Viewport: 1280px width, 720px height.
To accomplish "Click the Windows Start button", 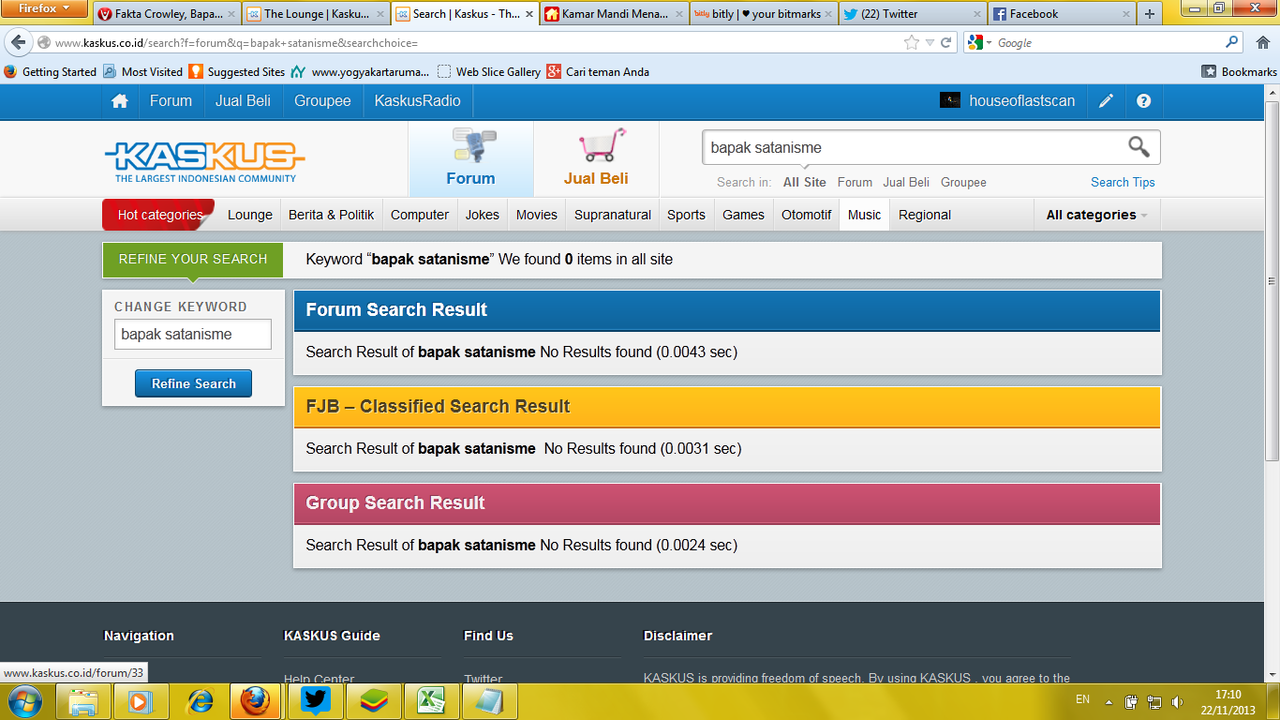I will tap(23, 701).
